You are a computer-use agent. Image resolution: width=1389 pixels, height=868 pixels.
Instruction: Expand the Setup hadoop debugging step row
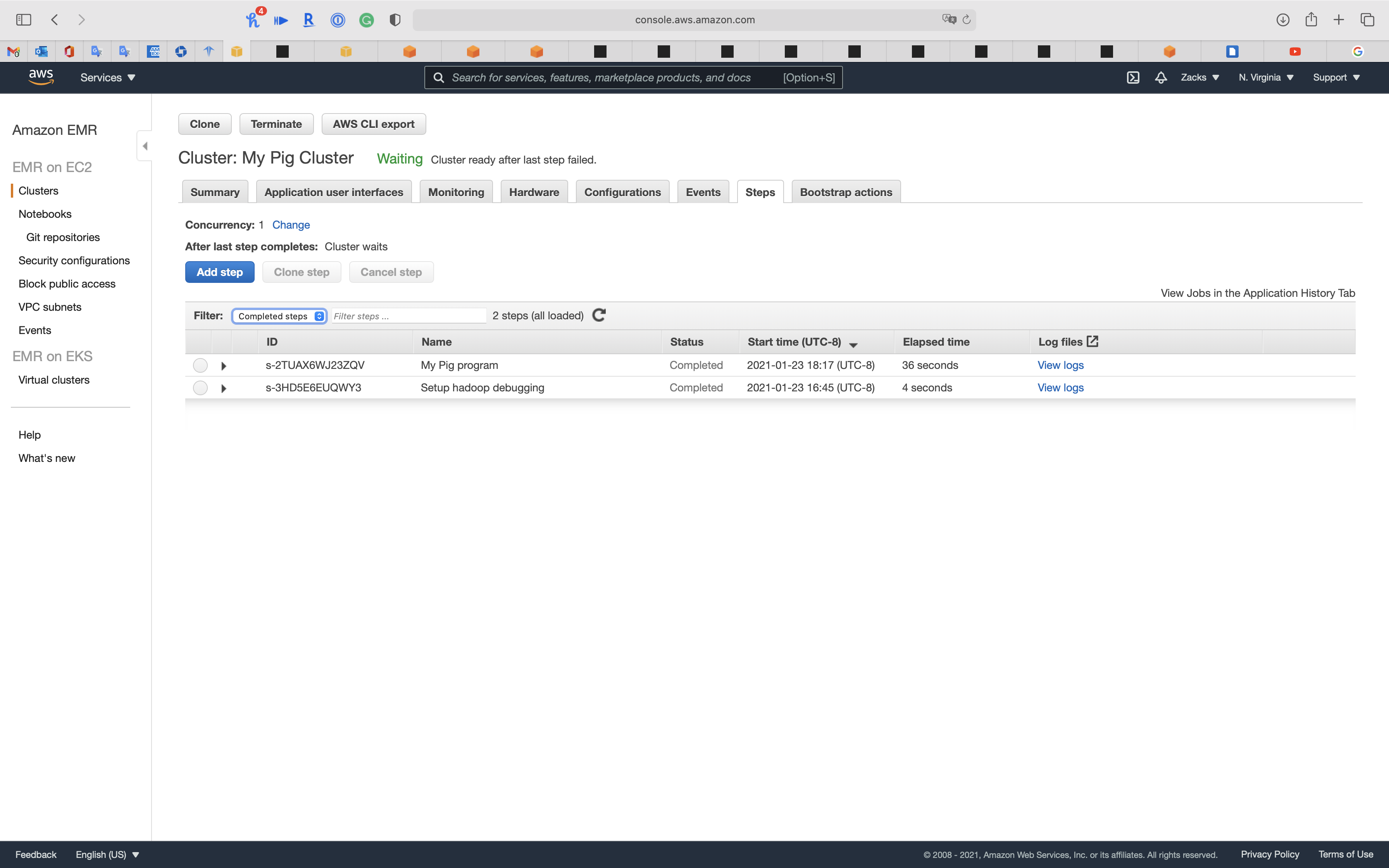(224, 389)
